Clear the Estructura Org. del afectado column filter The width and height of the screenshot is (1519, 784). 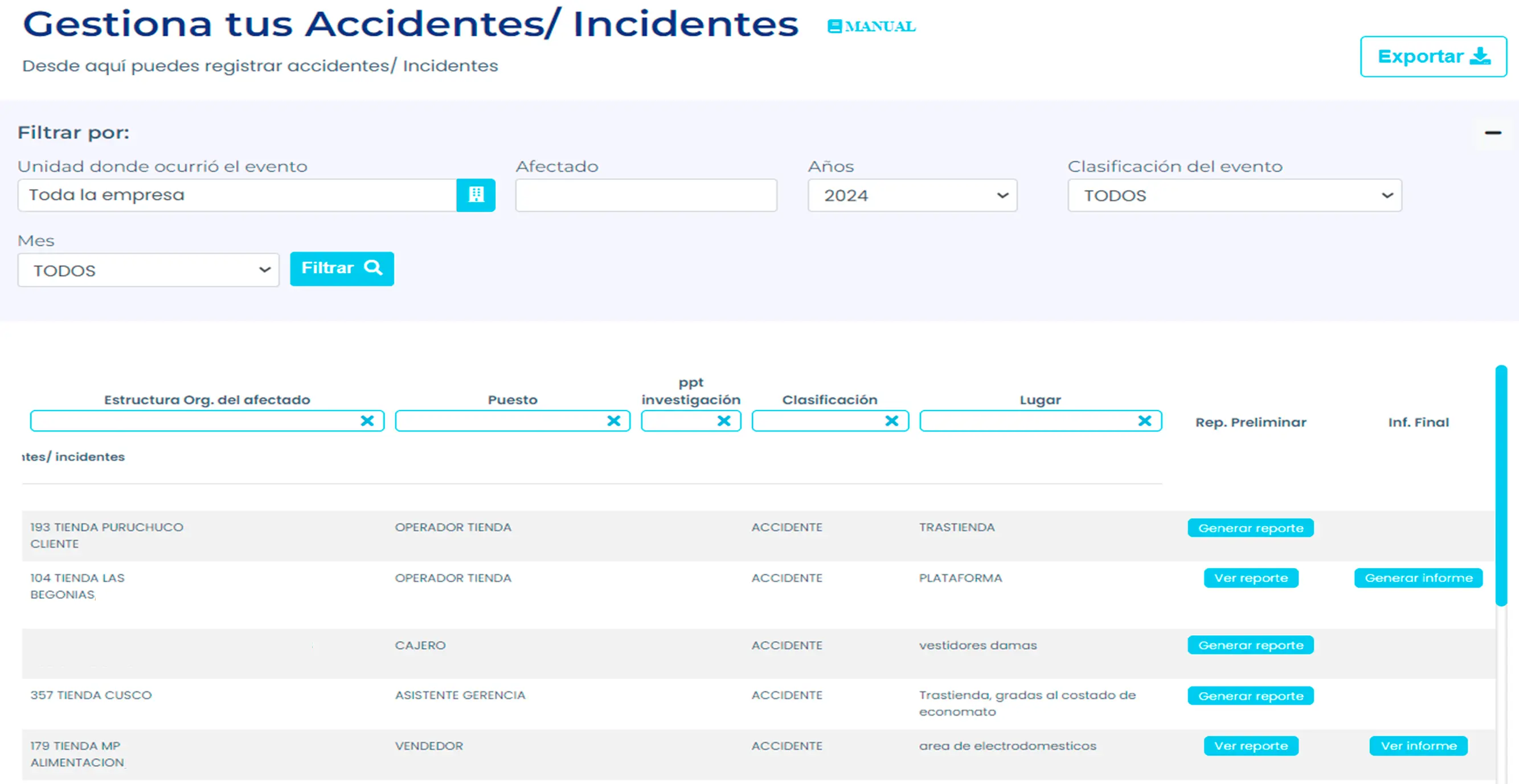(367, 421)
